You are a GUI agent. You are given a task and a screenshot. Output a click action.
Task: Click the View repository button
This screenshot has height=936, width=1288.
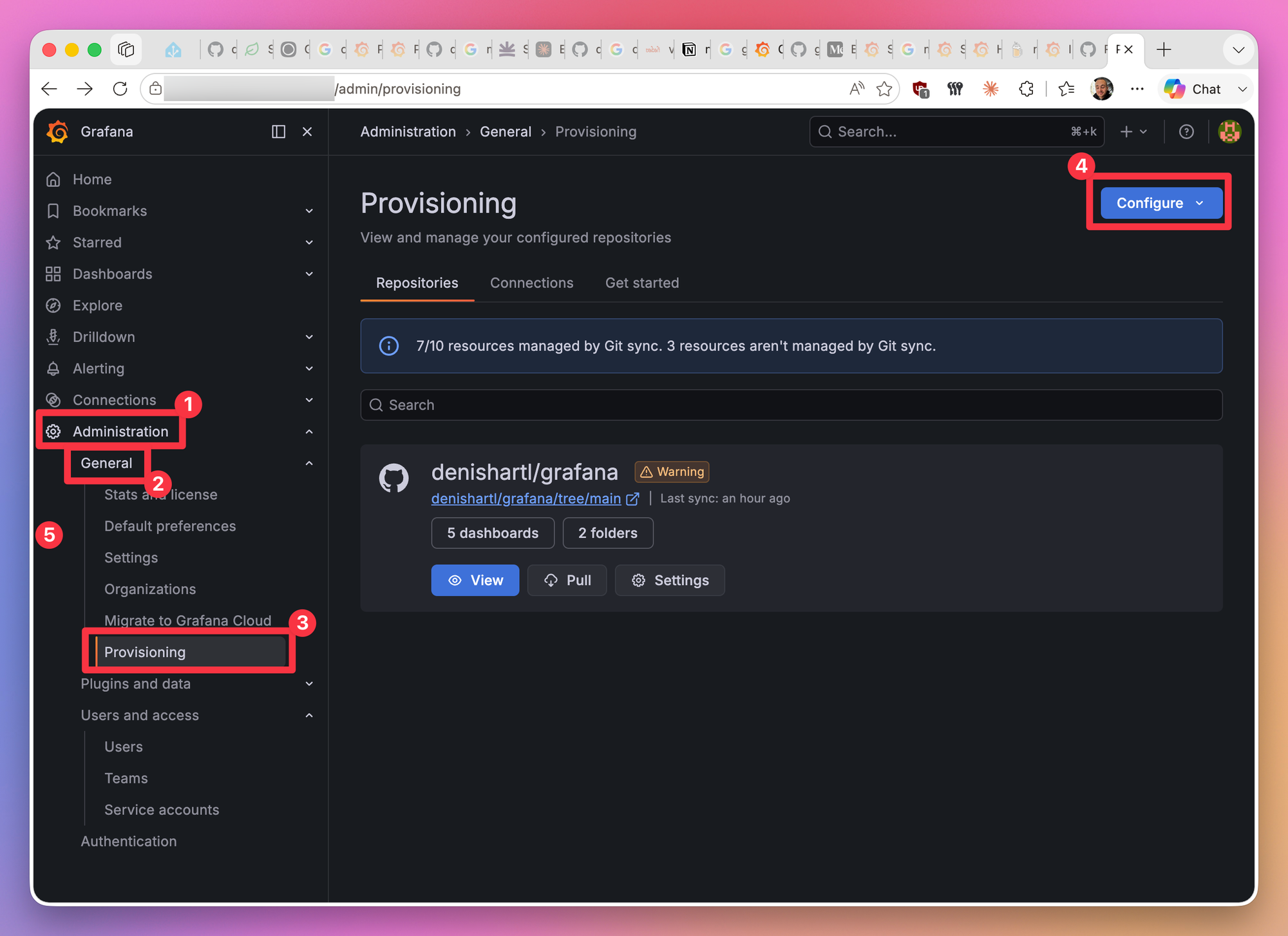point(475,580)
